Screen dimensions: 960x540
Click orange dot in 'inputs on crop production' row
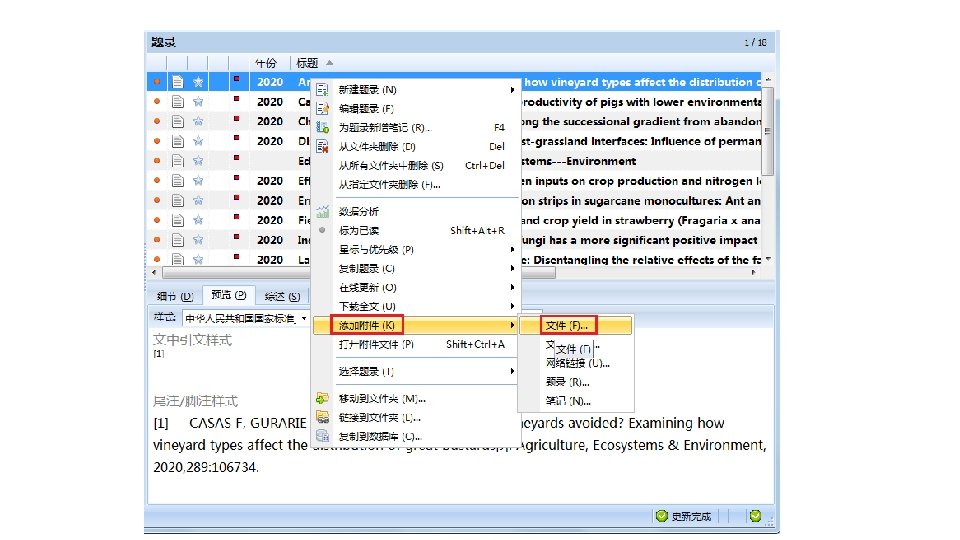click(157, 181)
